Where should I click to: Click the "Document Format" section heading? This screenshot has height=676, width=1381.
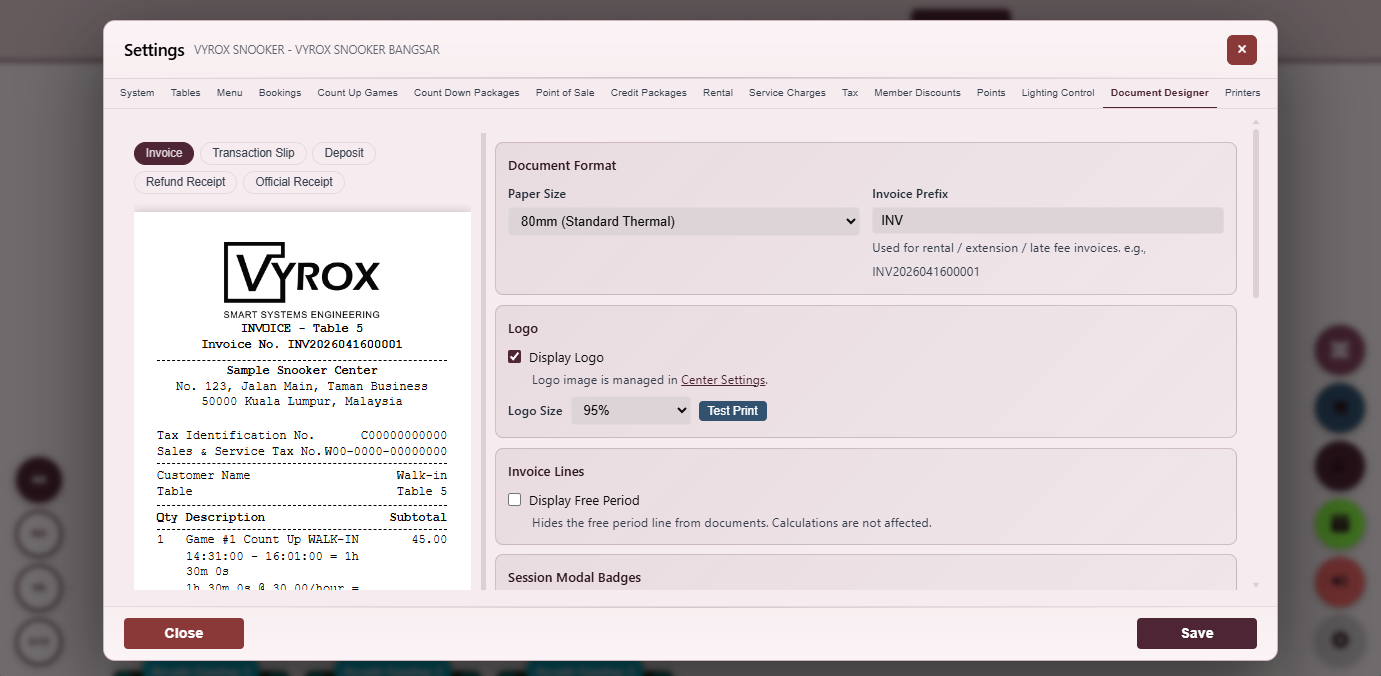click(562, 165)
